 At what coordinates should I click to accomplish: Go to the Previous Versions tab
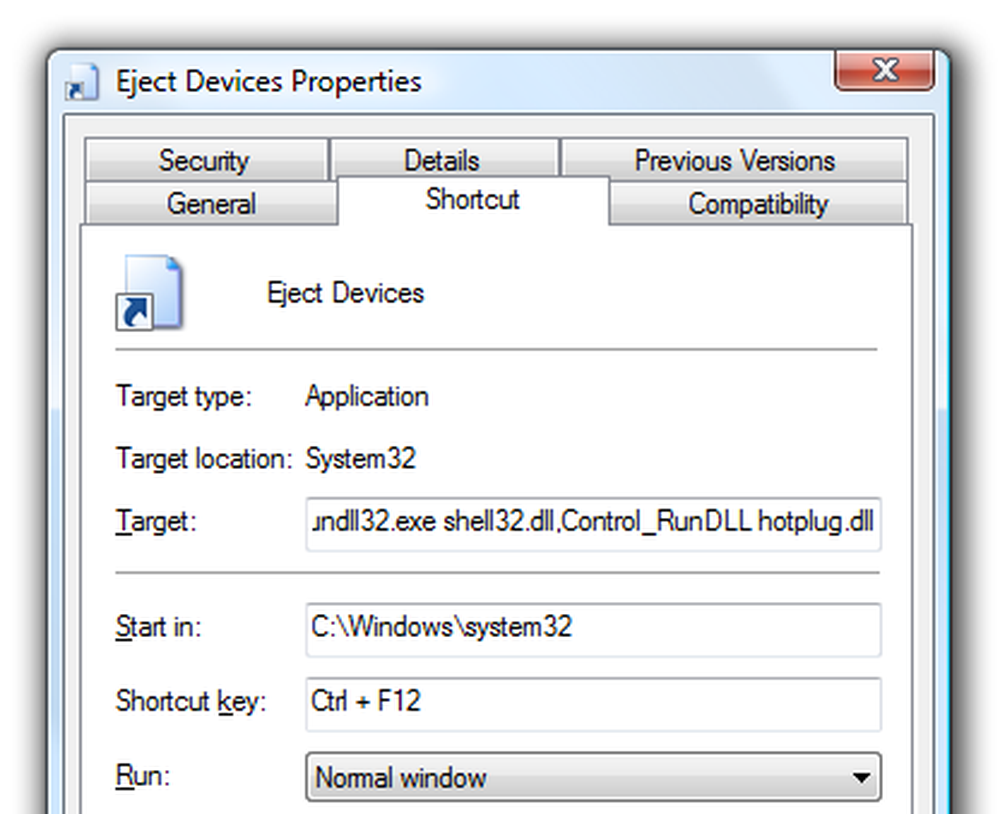click(734, 159)
